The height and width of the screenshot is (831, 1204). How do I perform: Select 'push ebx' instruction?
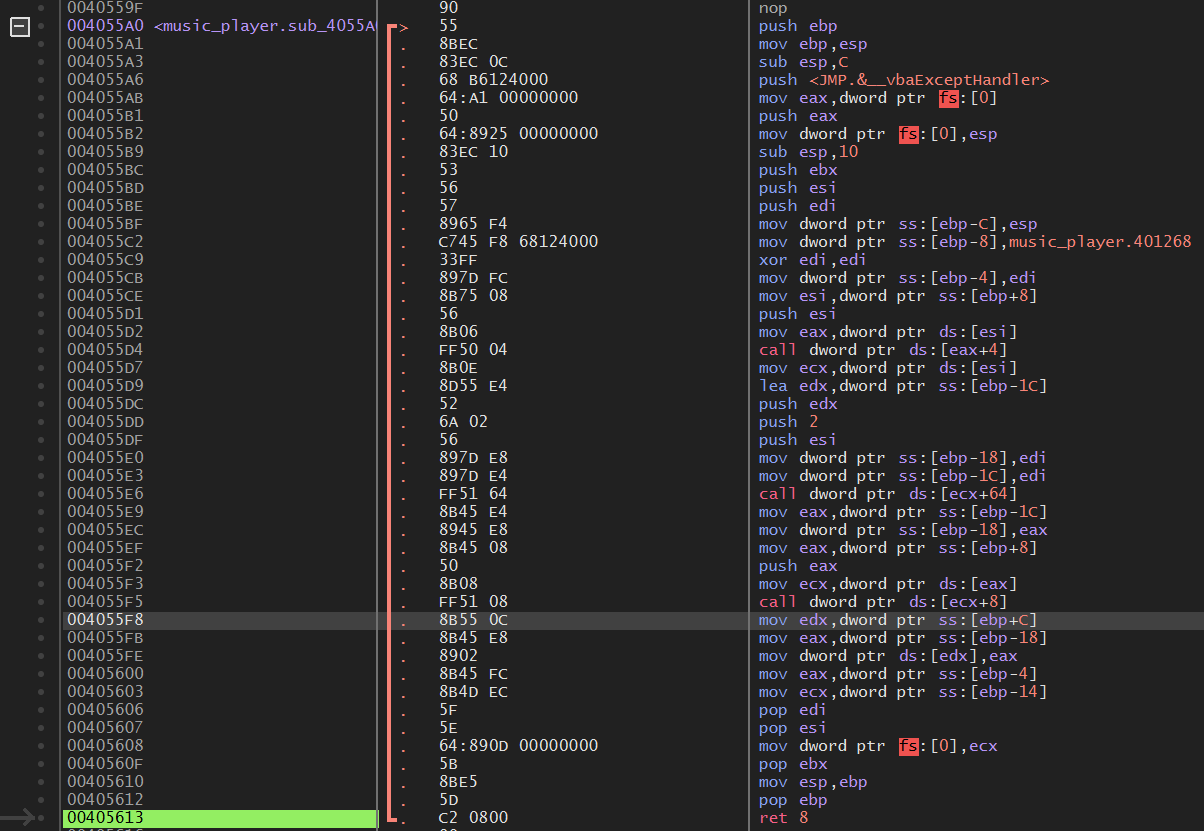tap(798, 170)
